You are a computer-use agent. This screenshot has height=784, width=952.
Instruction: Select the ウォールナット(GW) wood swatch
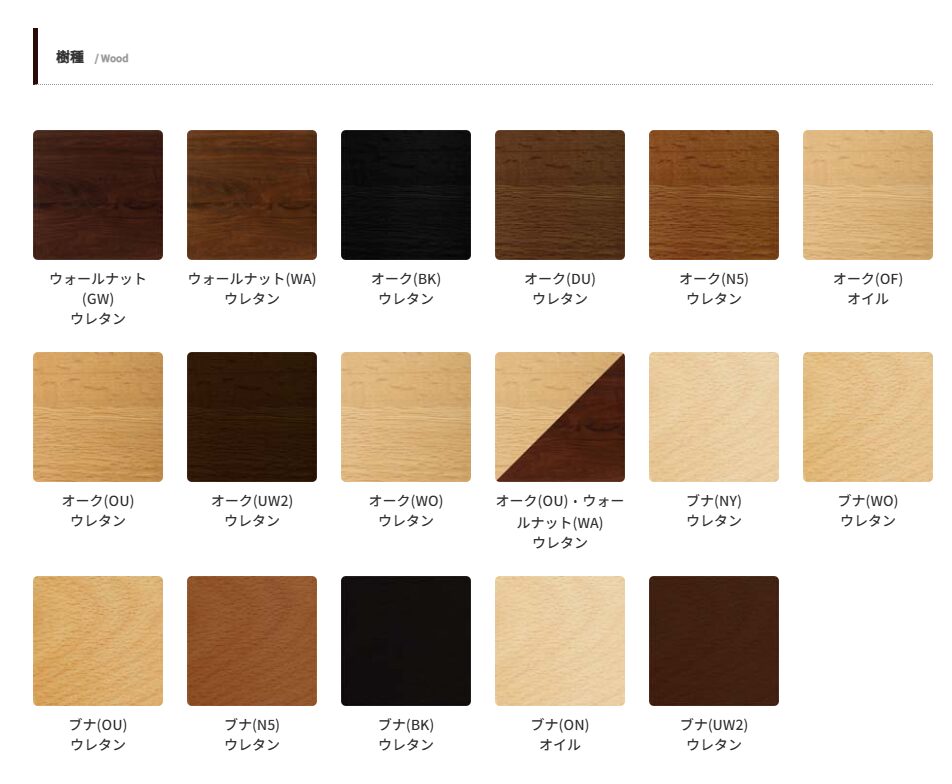pos(98,195)
